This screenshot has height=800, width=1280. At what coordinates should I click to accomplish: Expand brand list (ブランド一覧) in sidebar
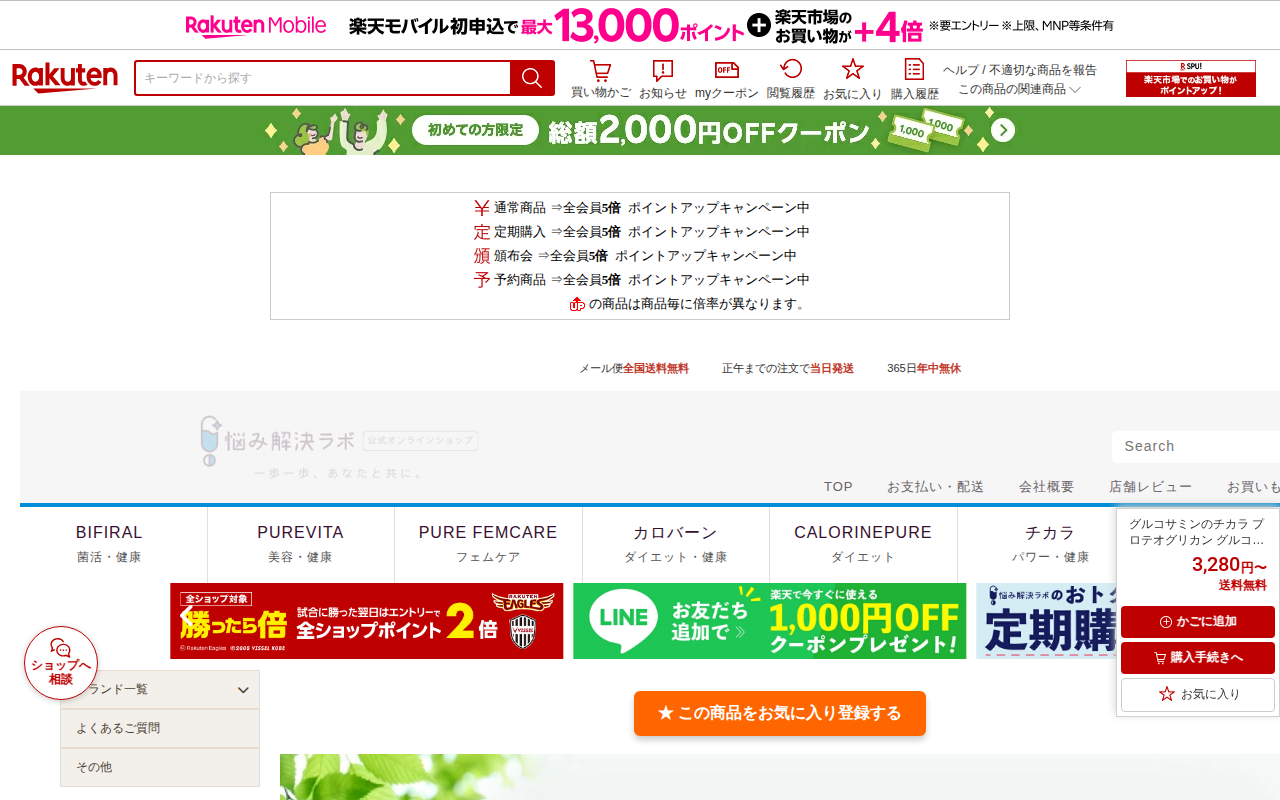point(160,690)
